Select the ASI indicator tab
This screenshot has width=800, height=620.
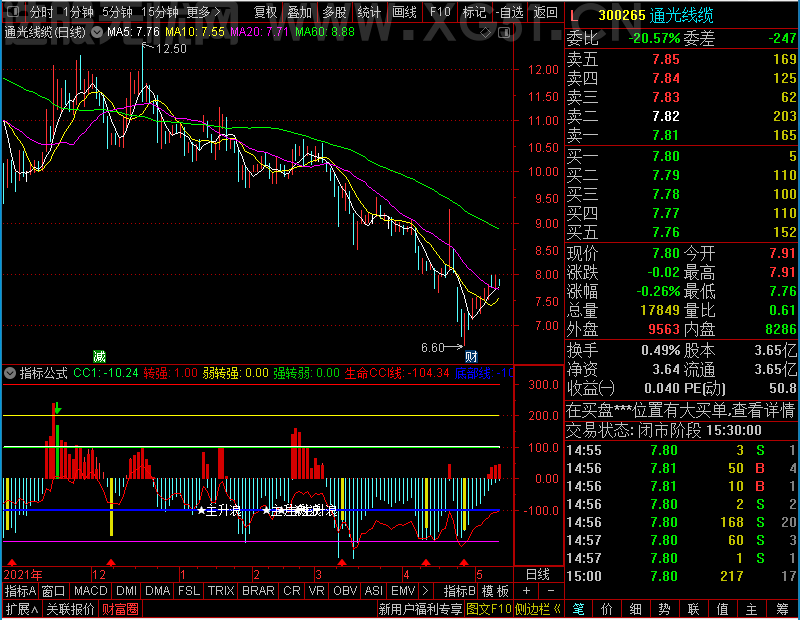[x=373, y=591]
